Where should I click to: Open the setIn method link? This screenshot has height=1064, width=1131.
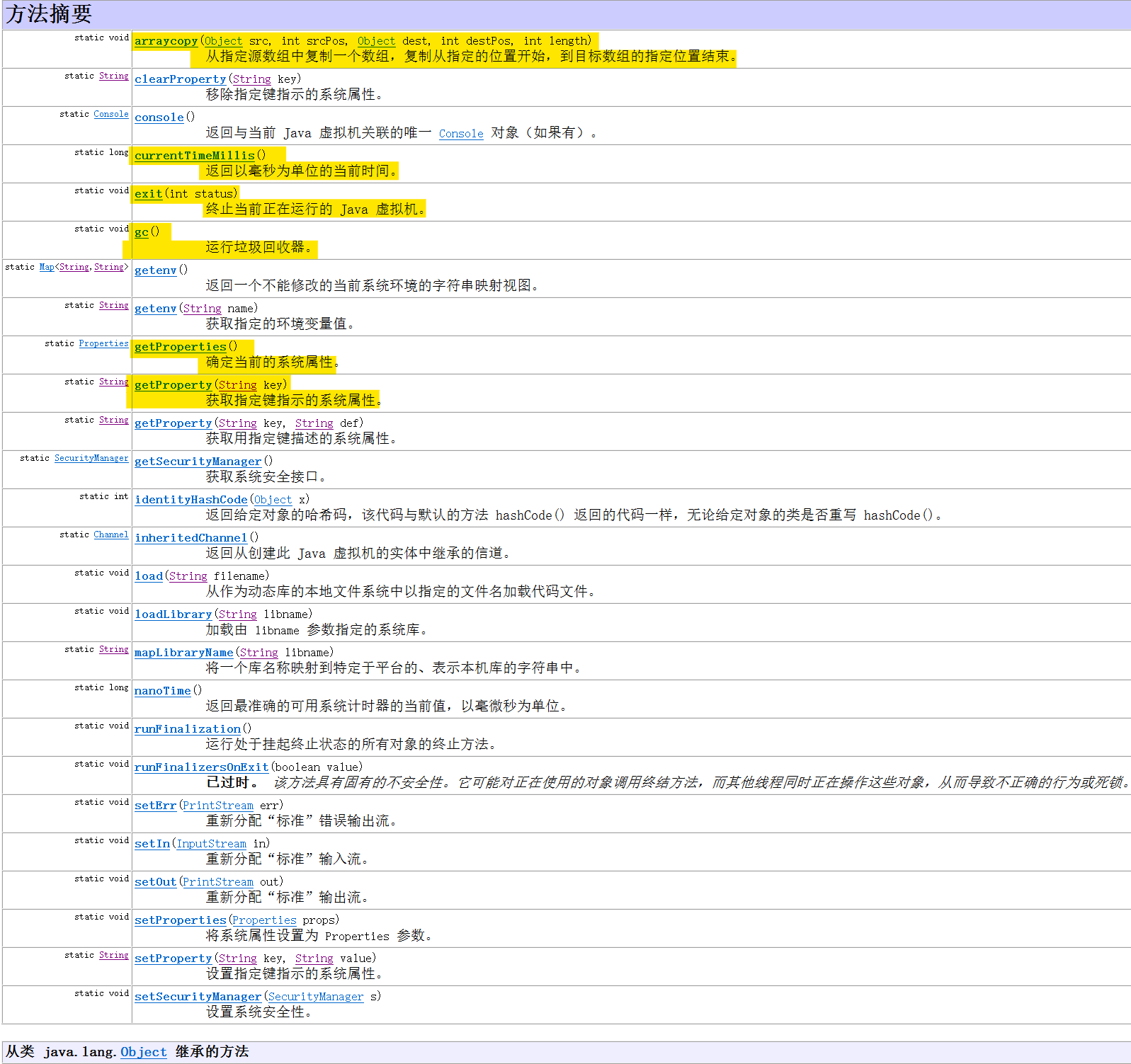[x=152, y=844]
